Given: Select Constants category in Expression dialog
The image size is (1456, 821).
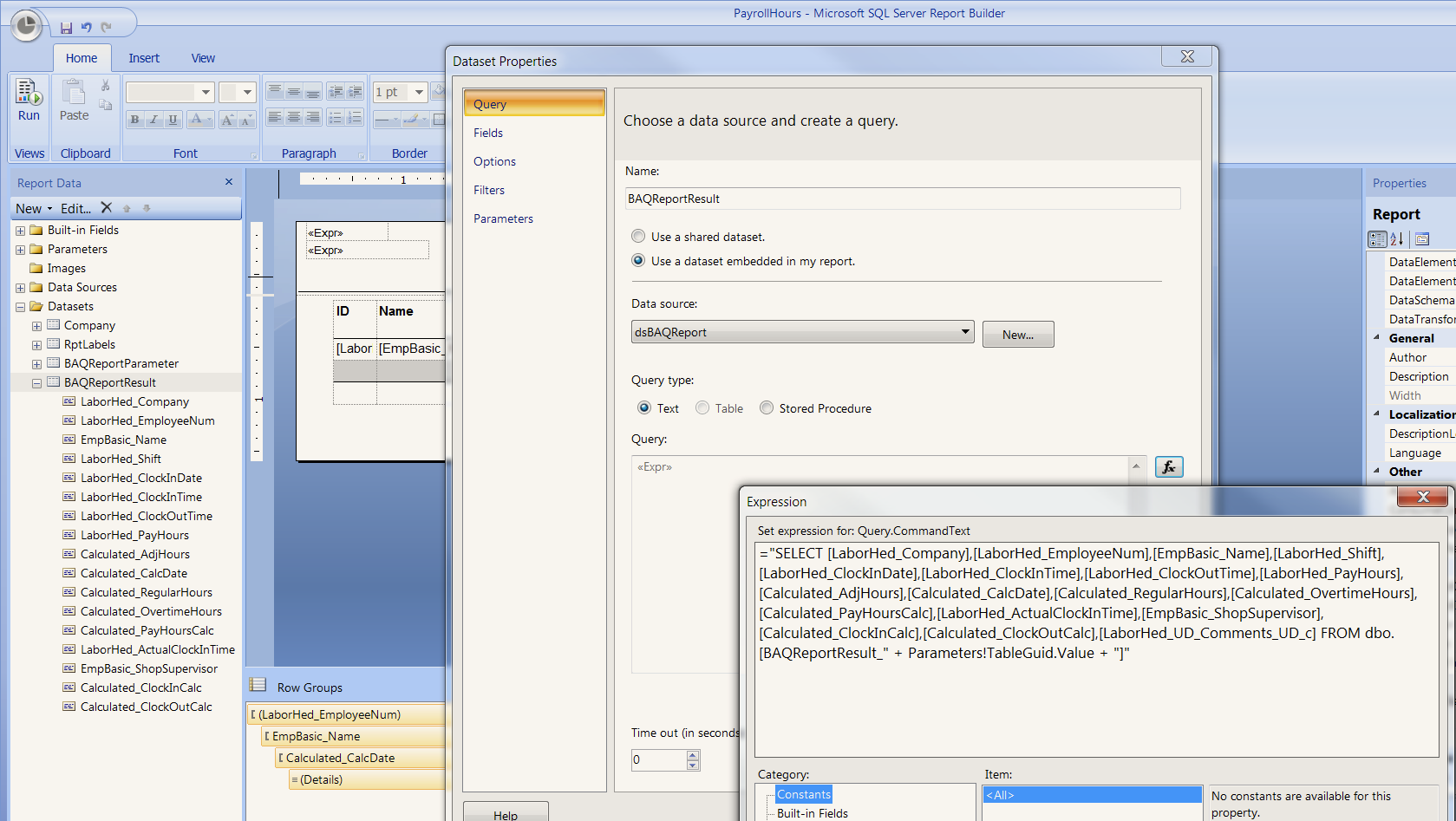Looking at the screenshot, I should [x=804, y=794].
